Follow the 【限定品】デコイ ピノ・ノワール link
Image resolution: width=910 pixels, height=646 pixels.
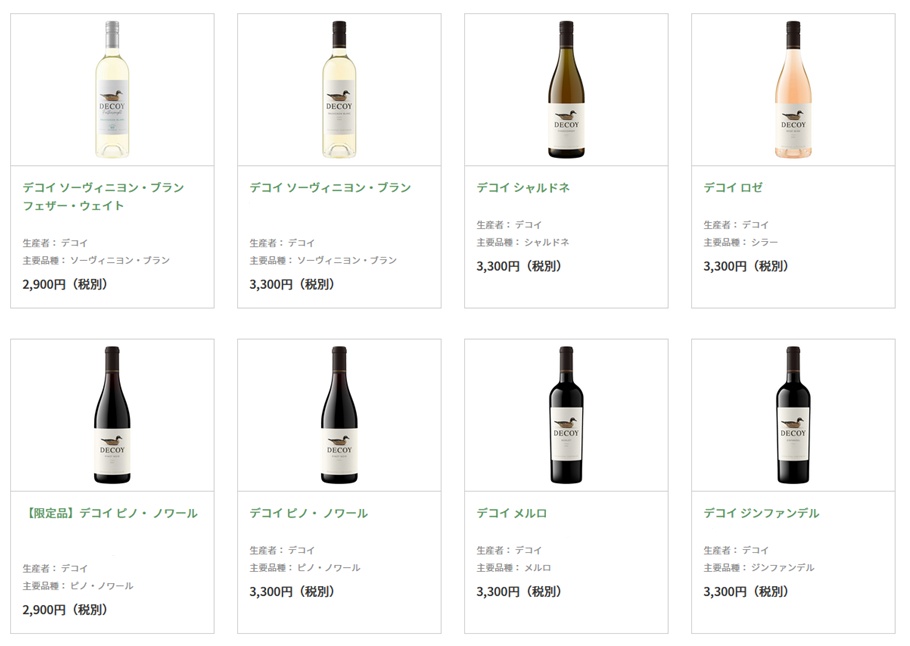(x=110, y=513)
